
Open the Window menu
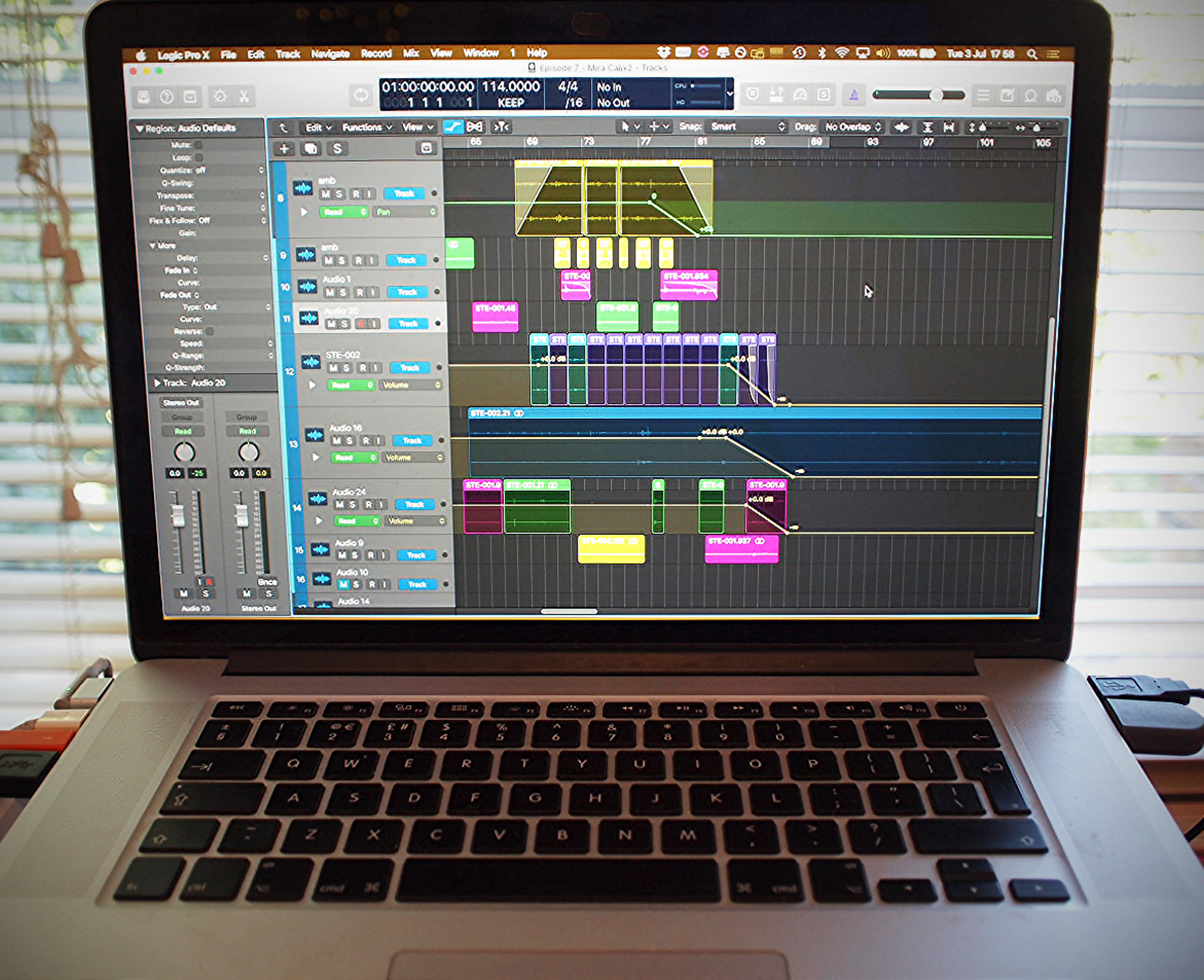tap(481, 53)
